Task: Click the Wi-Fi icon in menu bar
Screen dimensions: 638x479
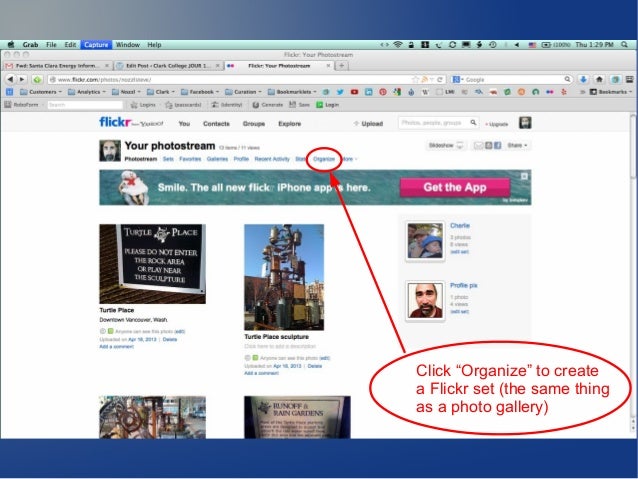Action: coord(398,45)
